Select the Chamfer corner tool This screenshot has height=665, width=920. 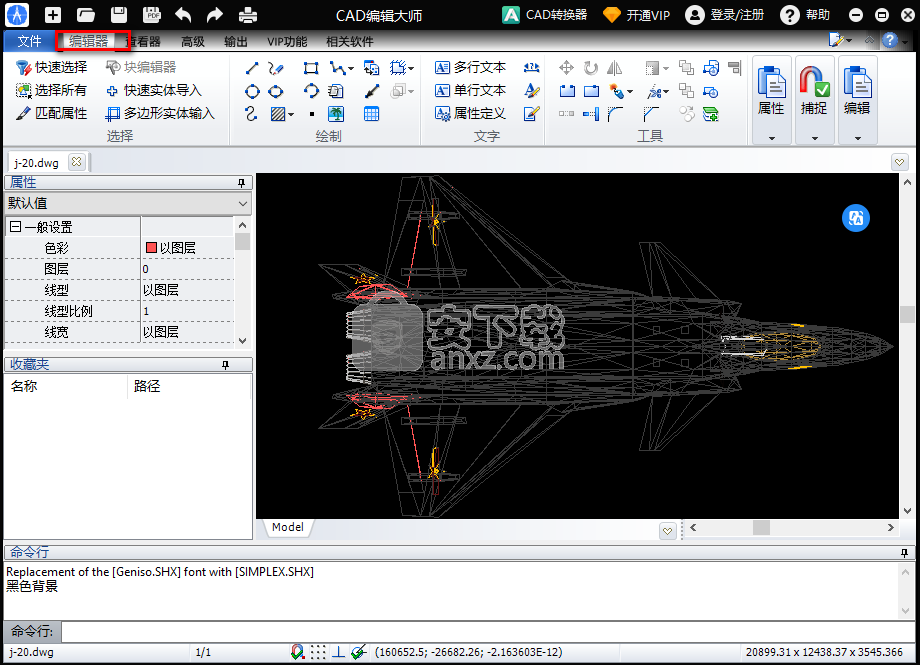651,114
